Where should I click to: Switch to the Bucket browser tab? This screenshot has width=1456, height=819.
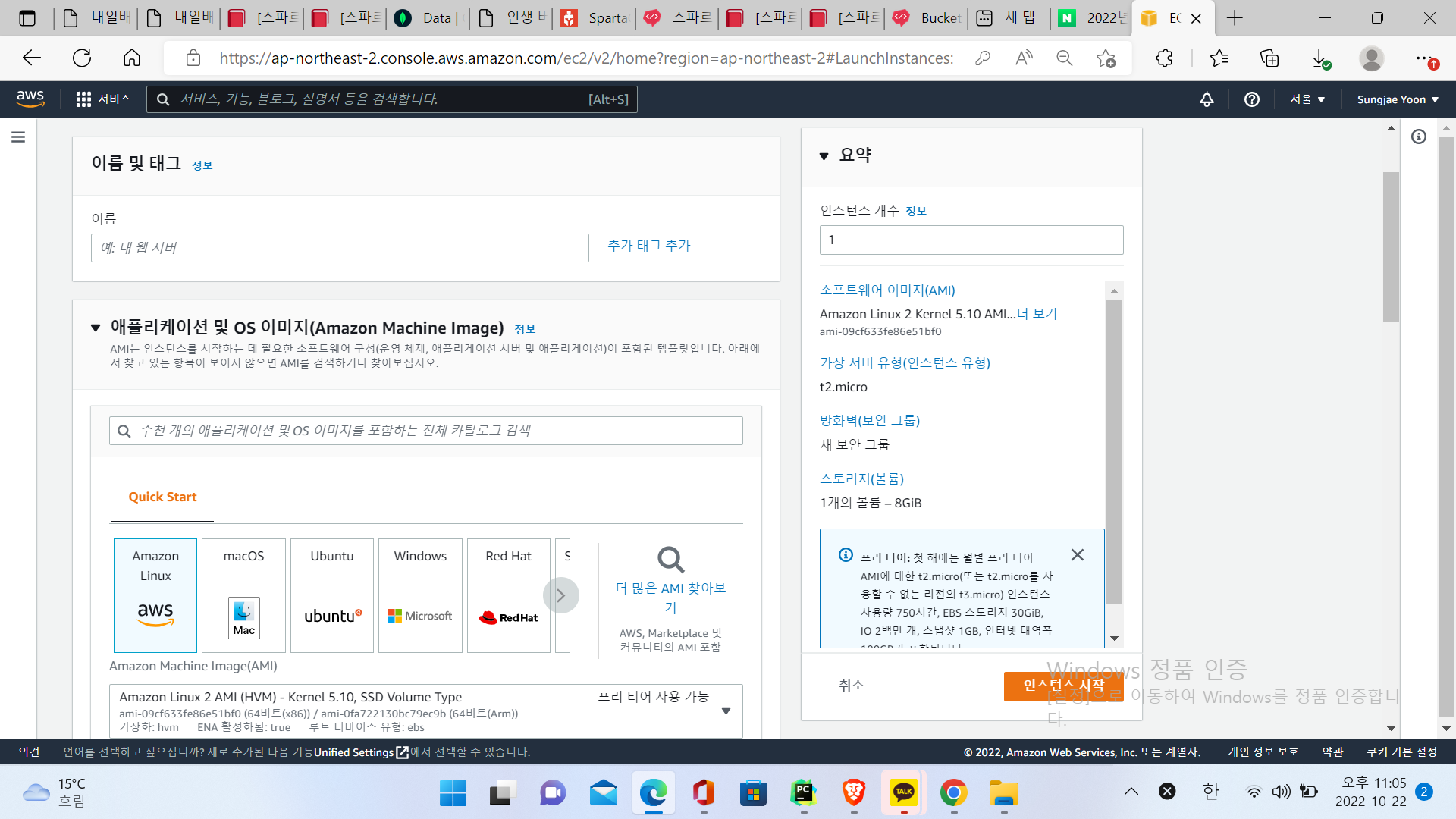tap(925, 17)
